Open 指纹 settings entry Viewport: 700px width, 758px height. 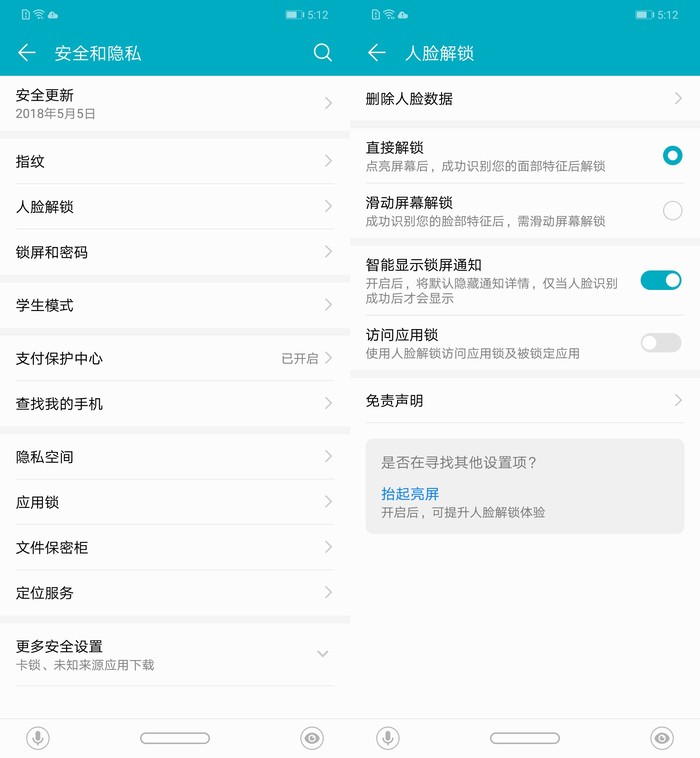pyautogui.click(x=174, y=161)
